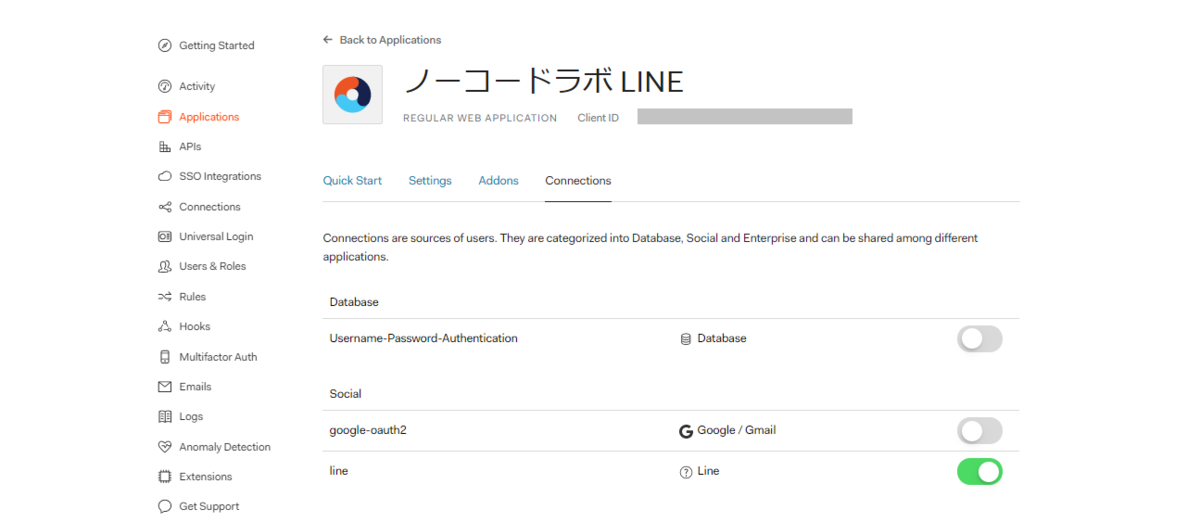
Task: Navigate to APIs in sidebar
Action: [190, 147]
